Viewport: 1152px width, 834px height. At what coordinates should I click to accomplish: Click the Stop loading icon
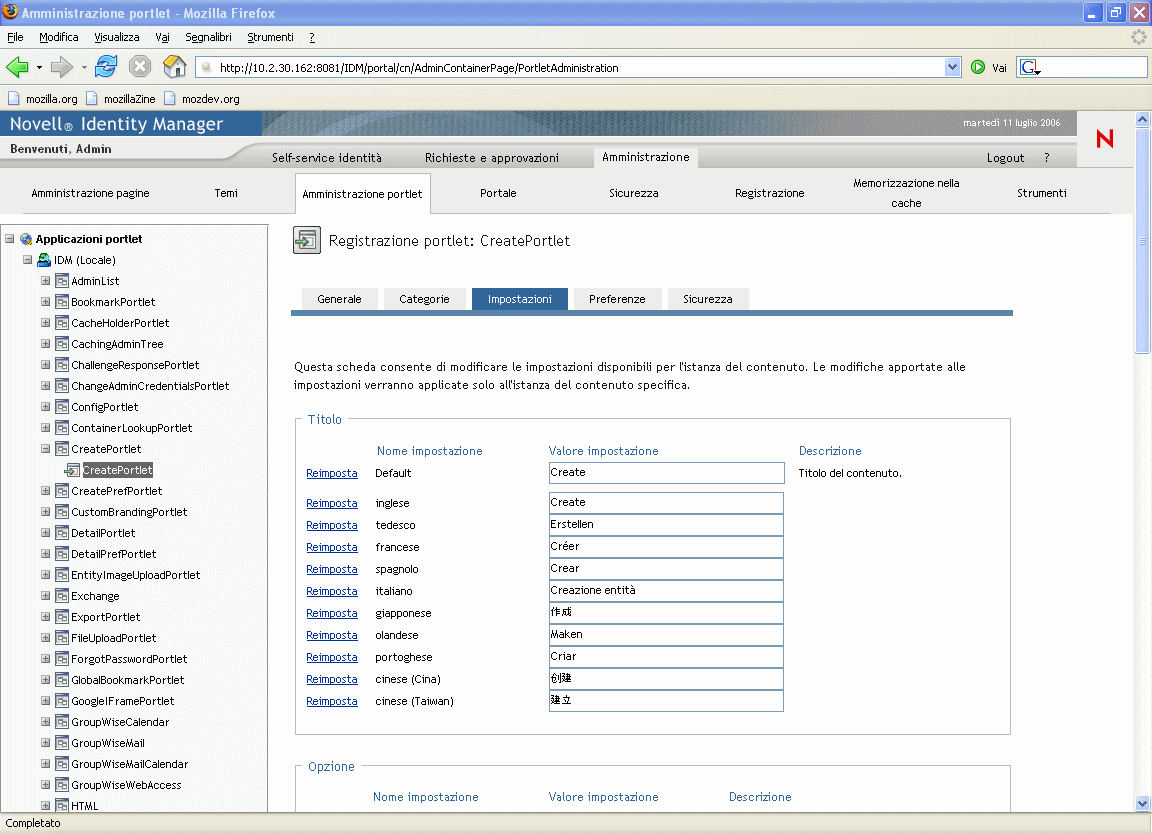140,67
